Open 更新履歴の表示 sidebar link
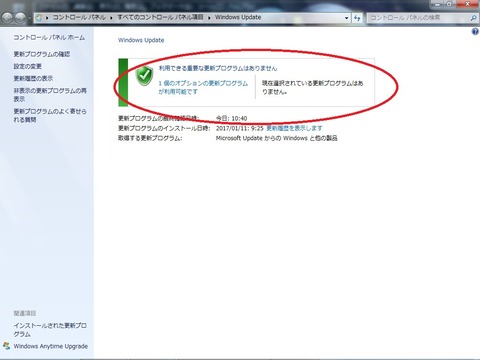Viewport: 480px width, 360px height. [33, 78]
